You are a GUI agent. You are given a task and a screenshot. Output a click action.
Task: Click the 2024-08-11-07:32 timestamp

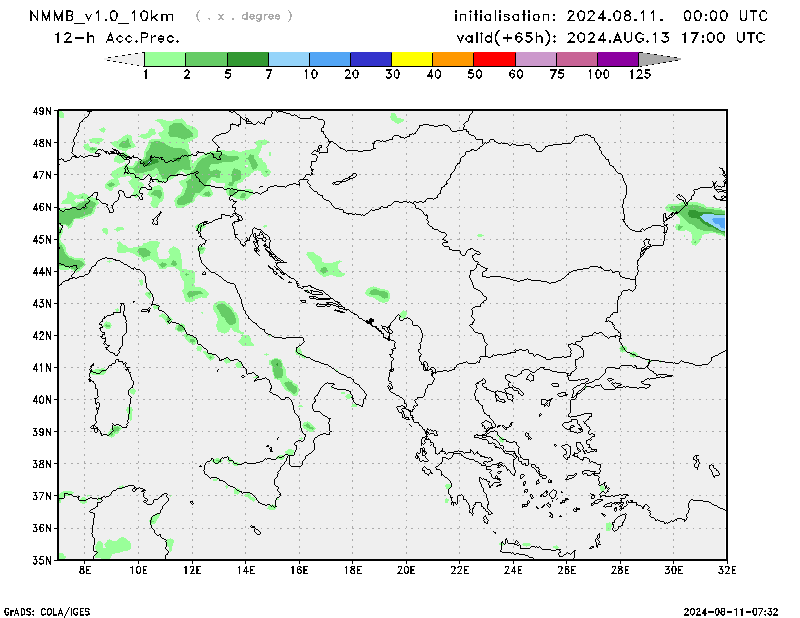[x=740, y=610]
